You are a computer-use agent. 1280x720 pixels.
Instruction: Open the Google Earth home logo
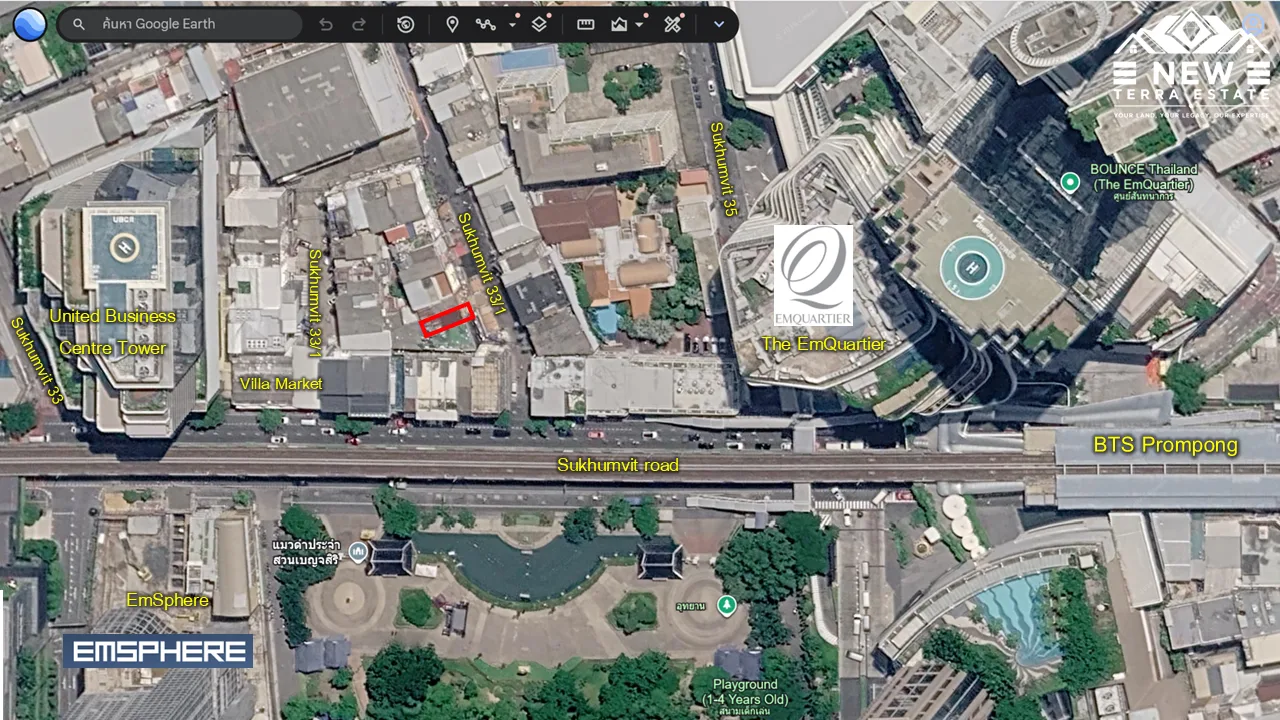[30, 24]
